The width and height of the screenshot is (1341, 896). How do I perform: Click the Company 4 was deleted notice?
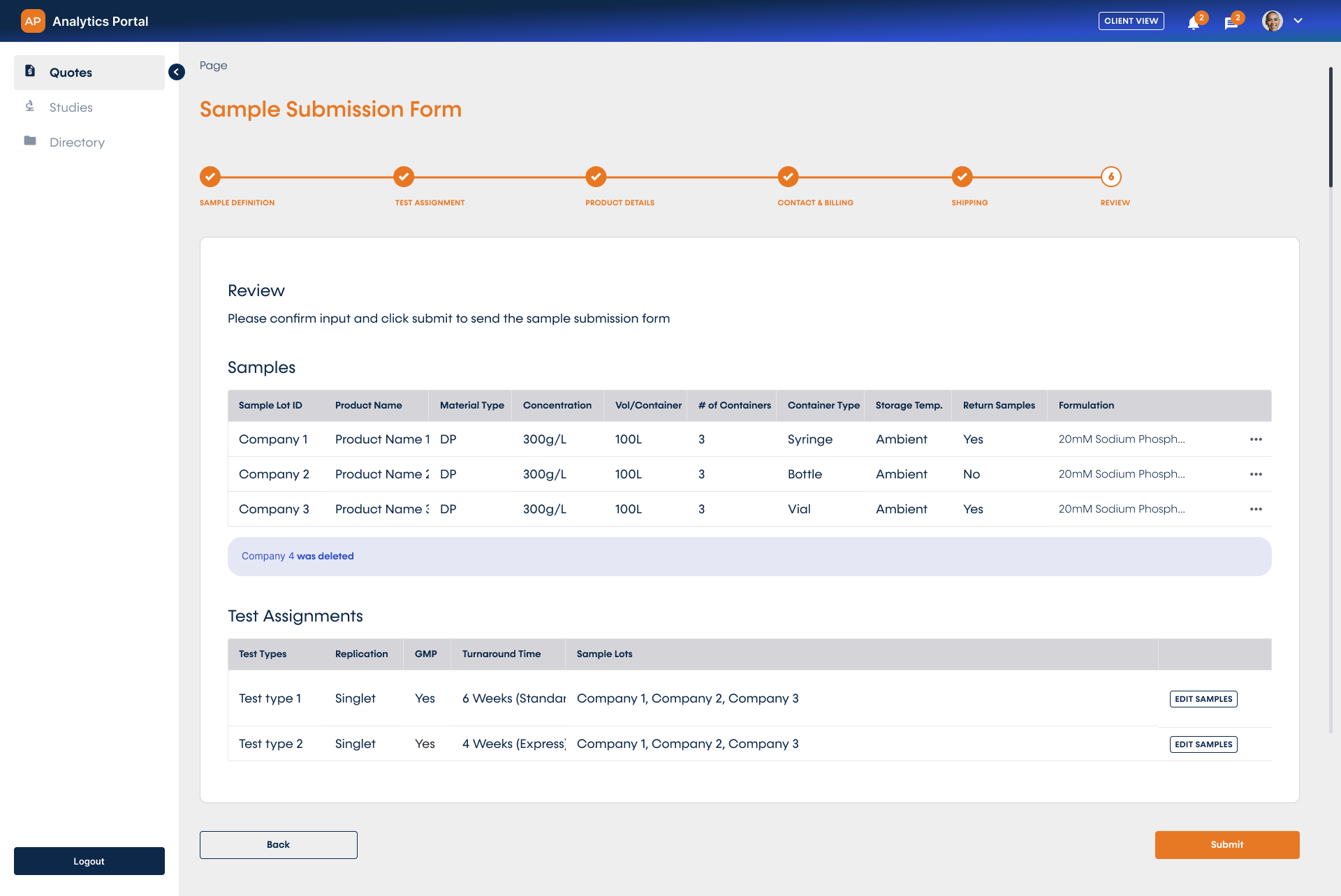[749, 557]
